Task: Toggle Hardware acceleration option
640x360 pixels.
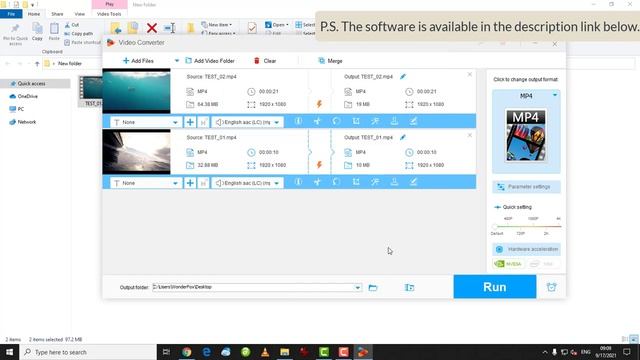Action: coord(527,249)
